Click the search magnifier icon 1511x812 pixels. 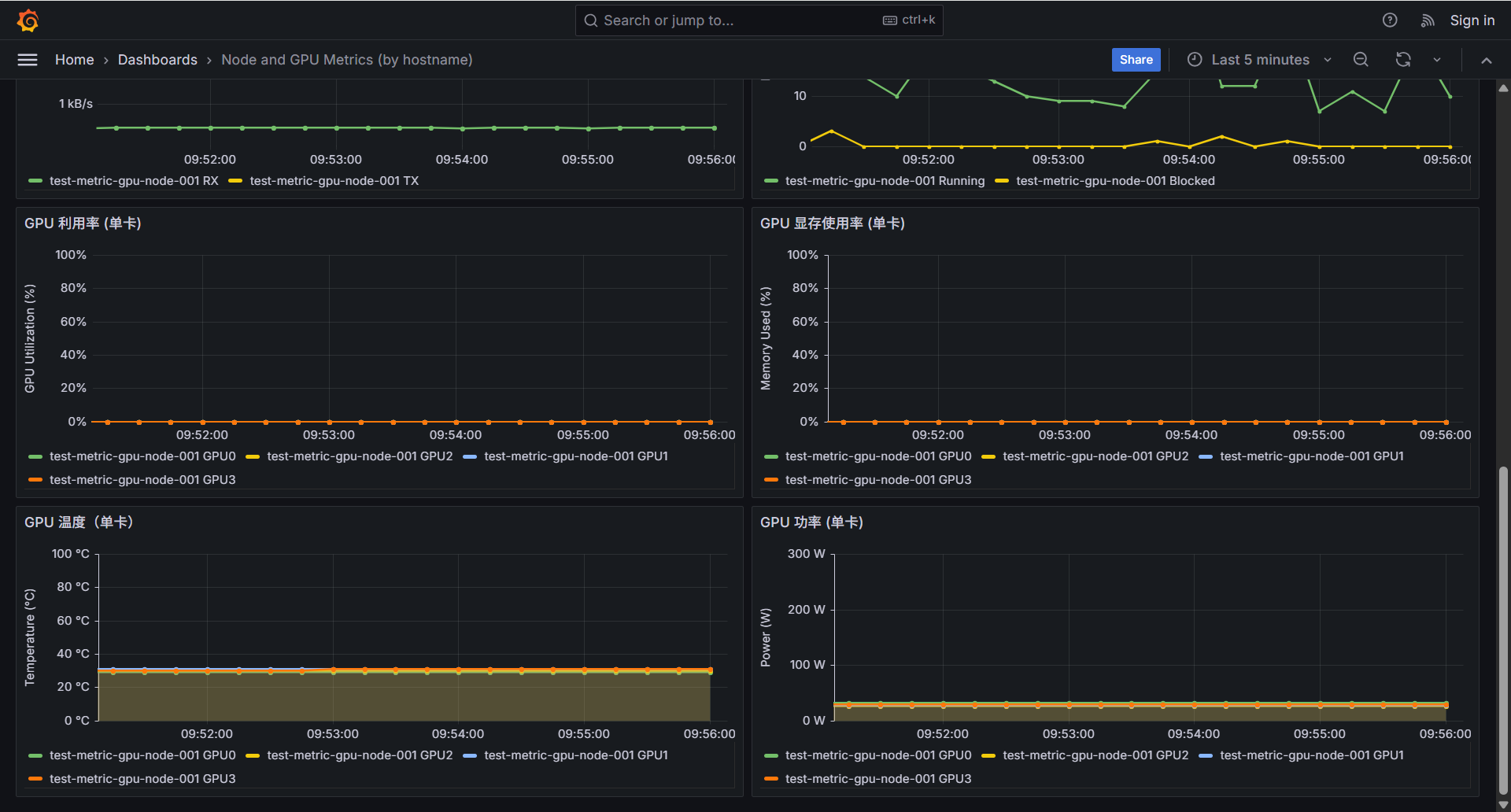[x=591, y=20]
